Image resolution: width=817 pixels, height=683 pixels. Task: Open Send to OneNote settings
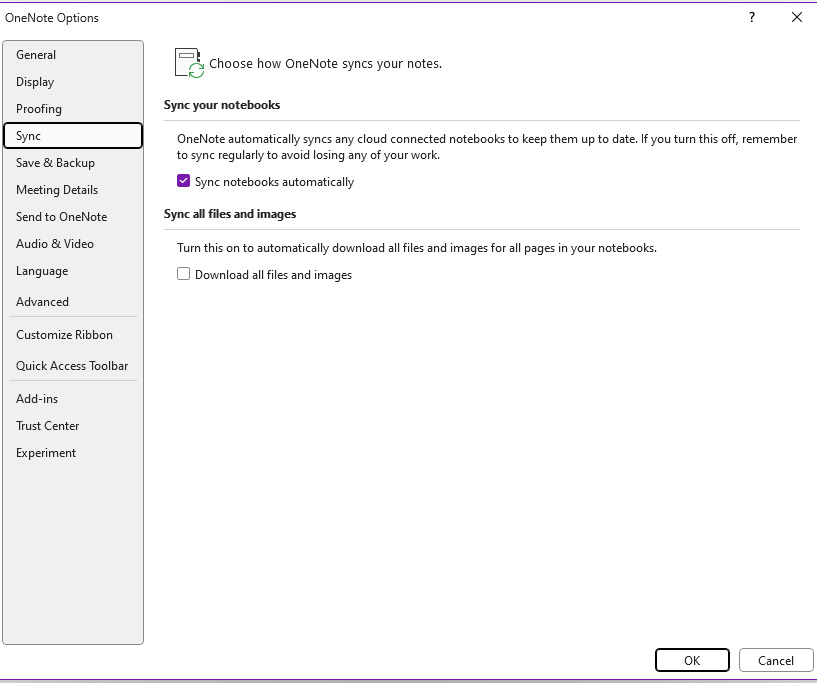click(72, 217)
